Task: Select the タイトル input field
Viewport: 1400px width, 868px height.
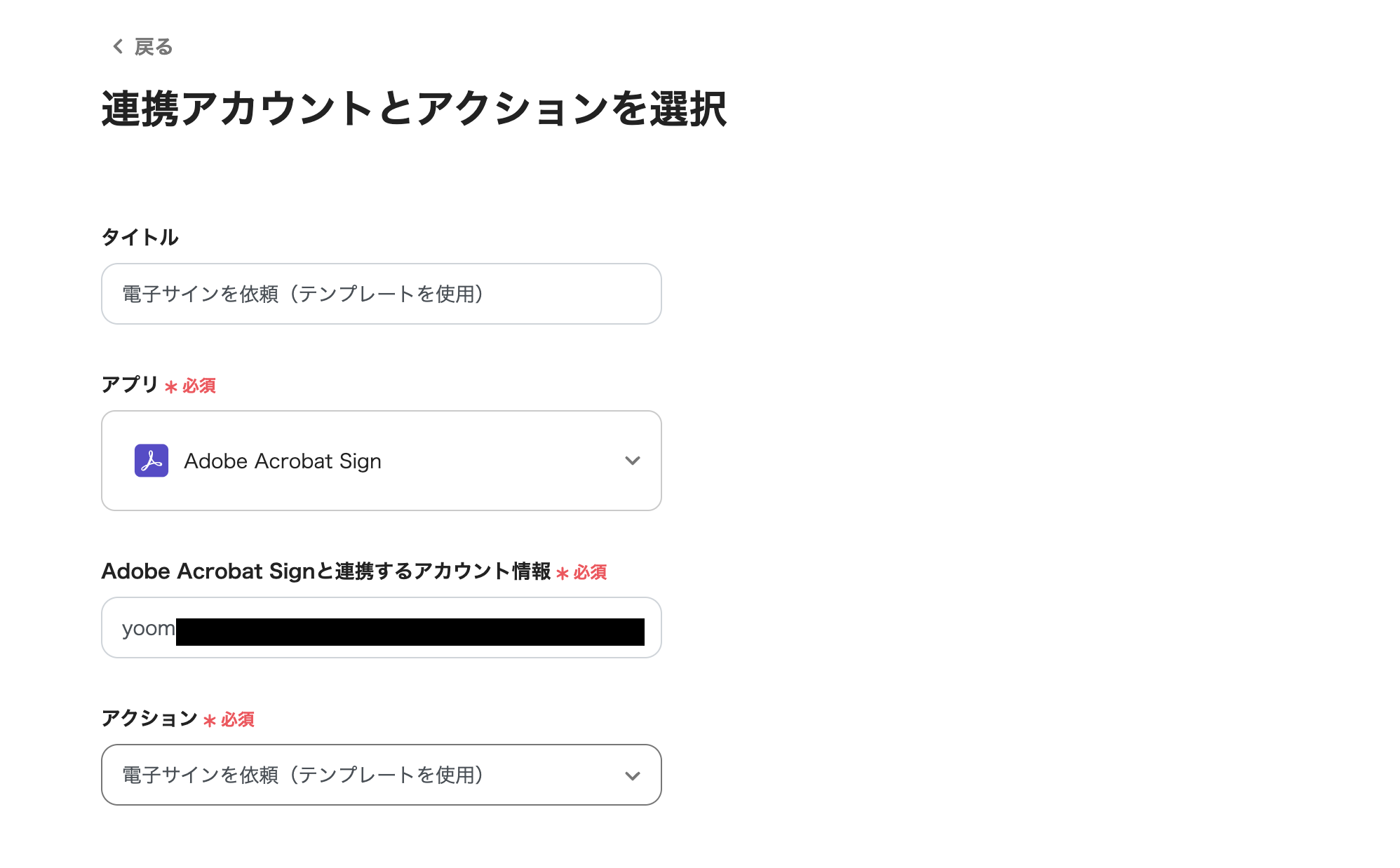Action: pyautogui.click(x=381, y=294)
